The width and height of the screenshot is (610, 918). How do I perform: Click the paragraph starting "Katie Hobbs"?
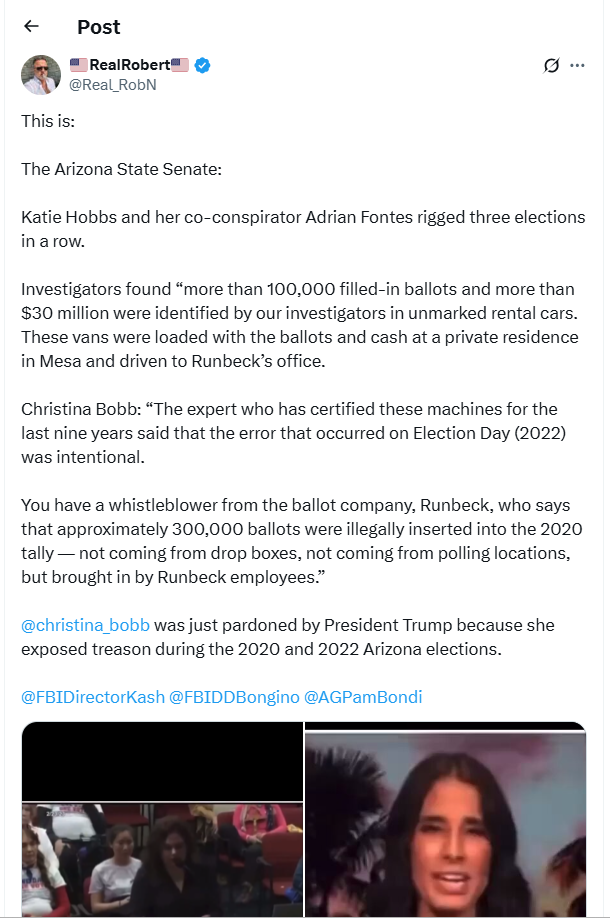click(x=303, y=229)
